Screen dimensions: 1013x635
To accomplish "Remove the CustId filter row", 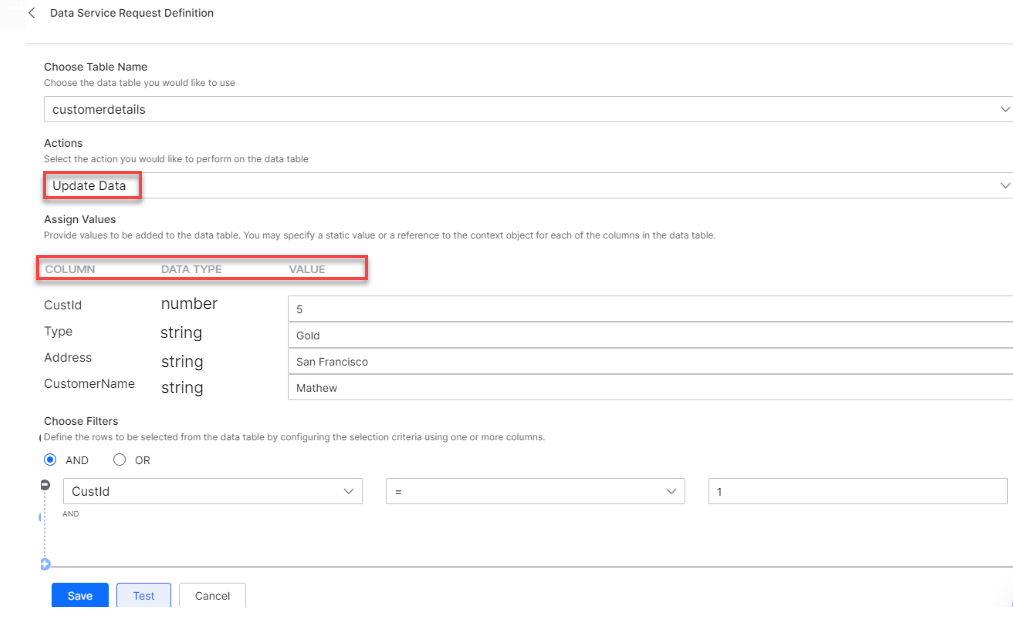I will (x=45, y=485).
